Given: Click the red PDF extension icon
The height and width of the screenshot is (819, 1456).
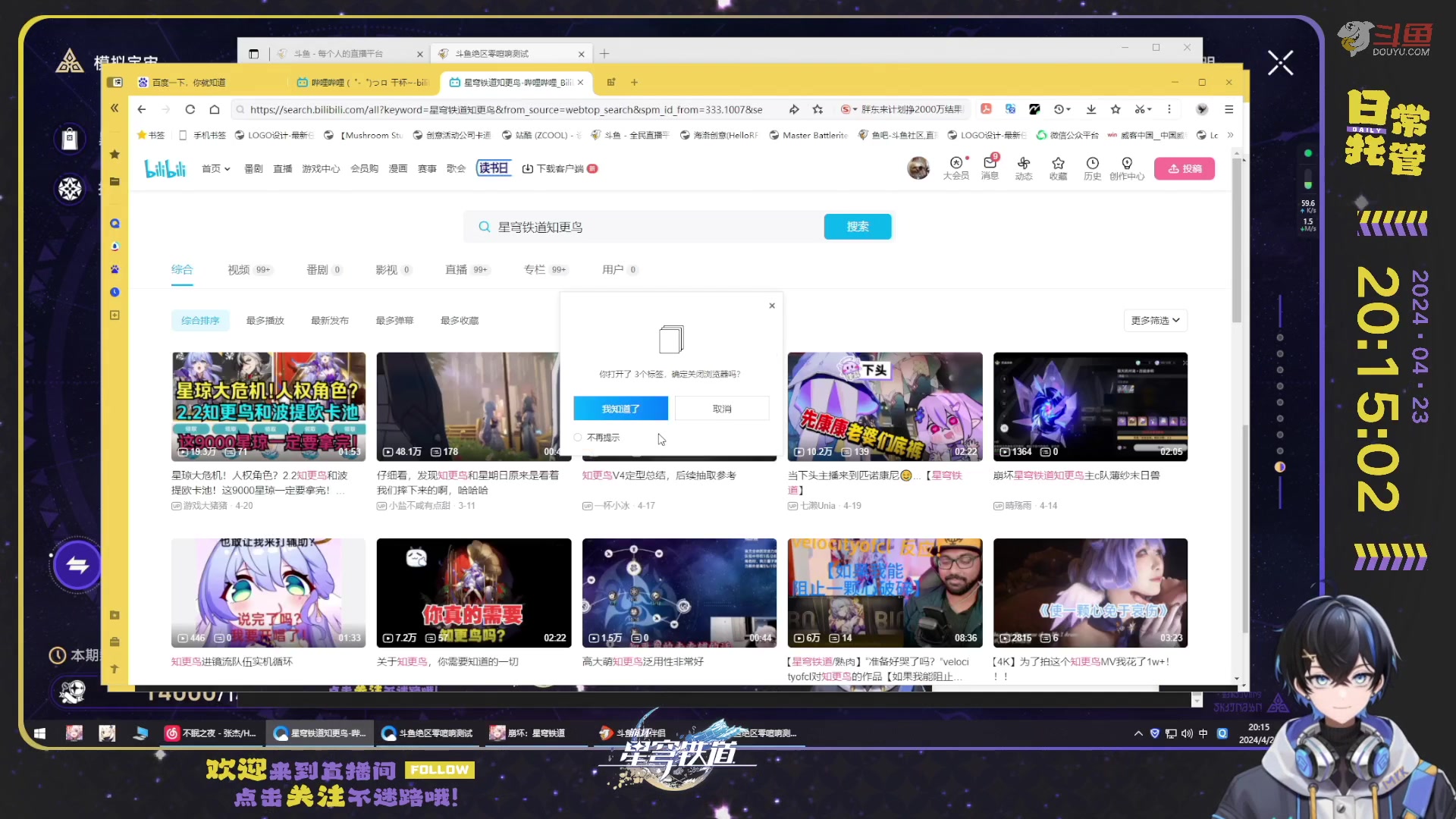Looking at the screenshot, I should (986, 109).
